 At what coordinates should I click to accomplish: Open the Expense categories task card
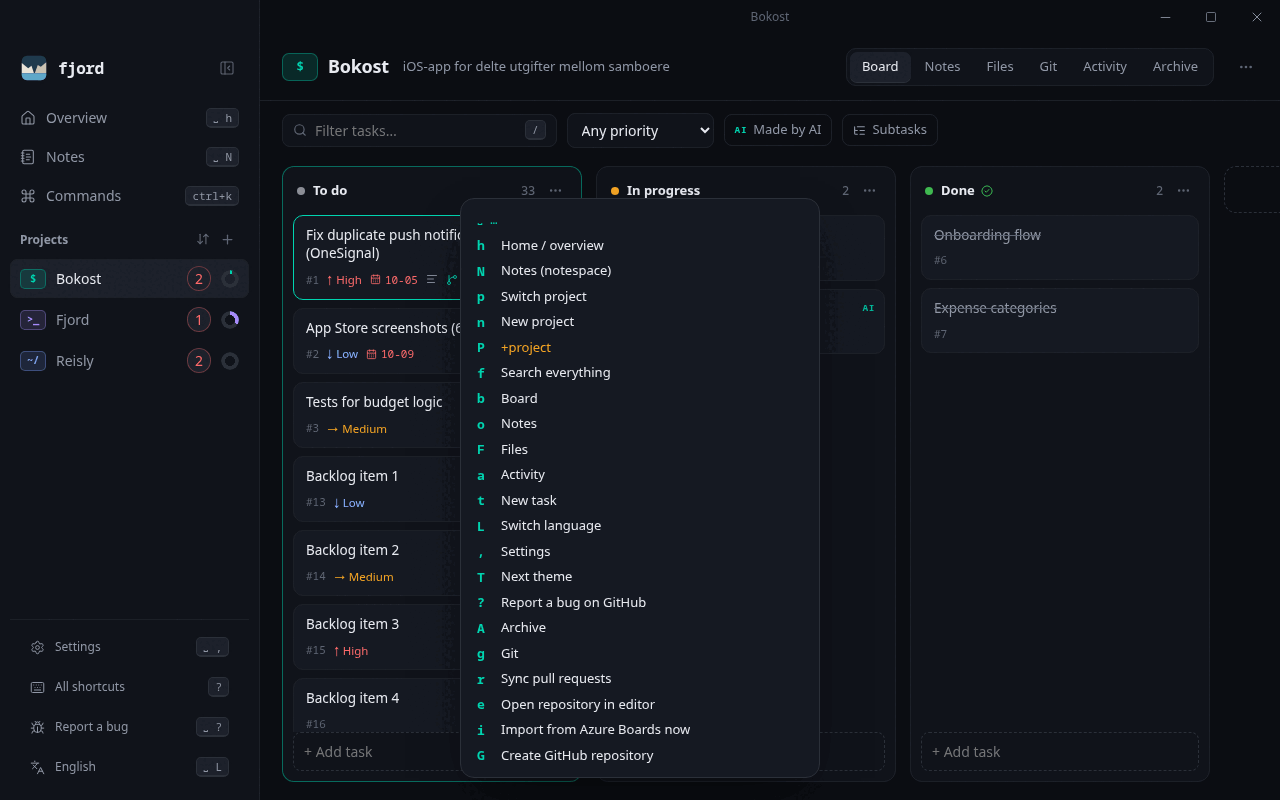(1060, 321)
